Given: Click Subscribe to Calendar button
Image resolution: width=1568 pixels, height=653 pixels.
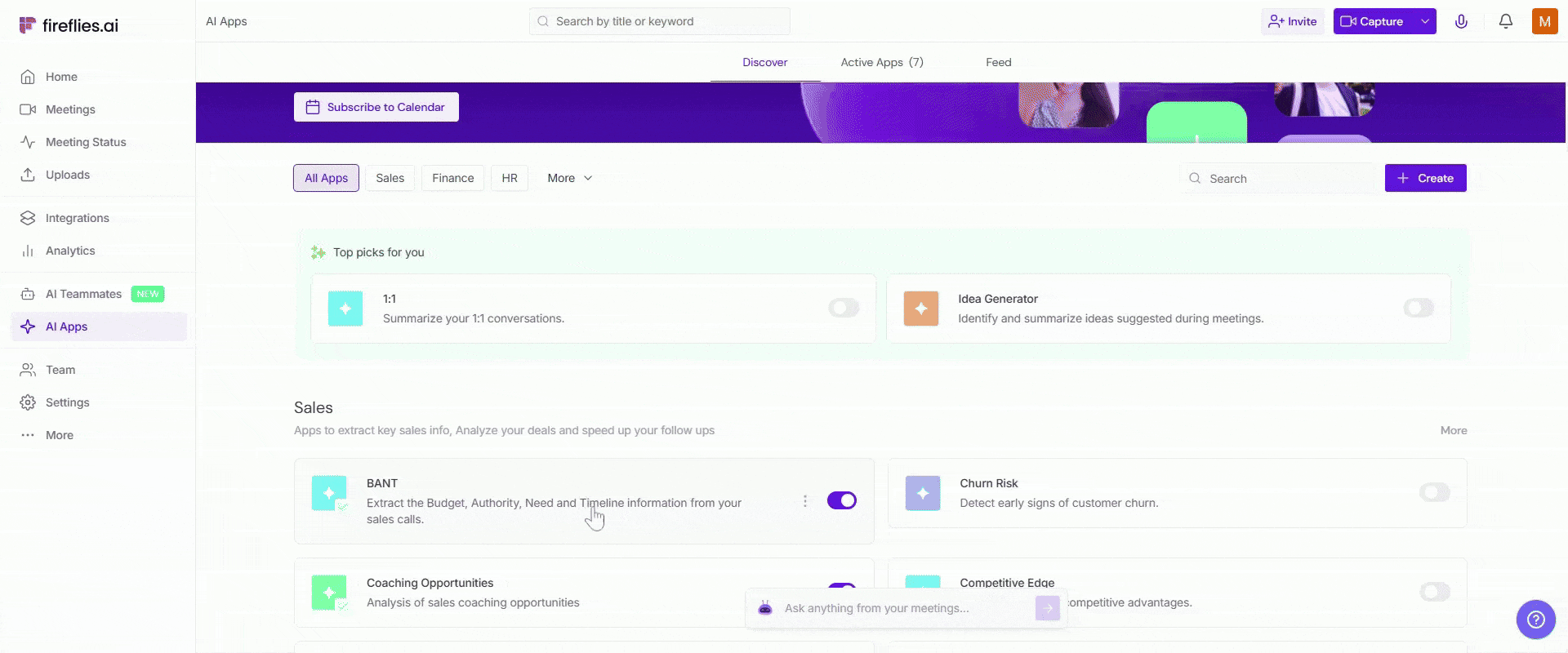Looking at the screenshot, I should [376, 107].
